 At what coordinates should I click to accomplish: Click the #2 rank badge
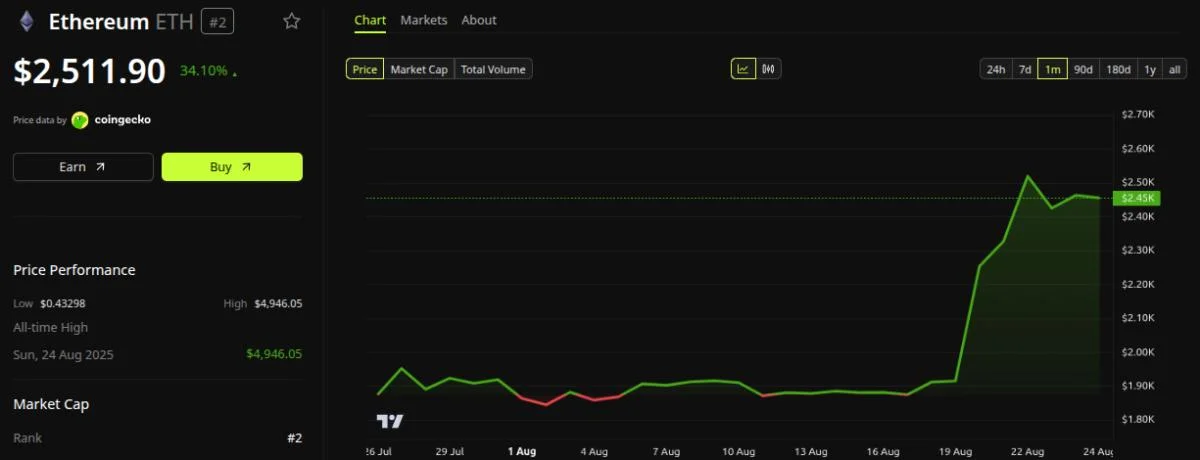[217, 21]
